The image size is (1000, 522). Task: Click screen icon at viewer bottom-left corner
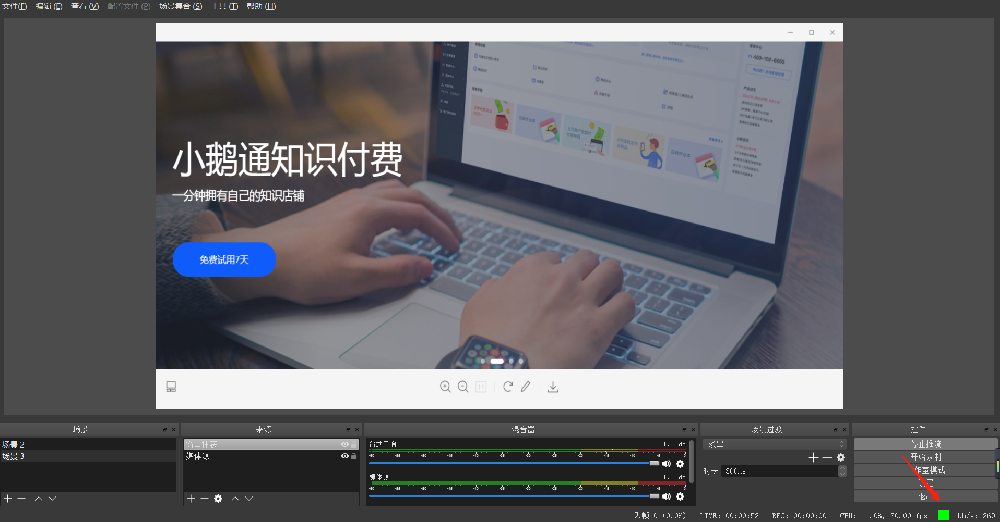(x=171, y=387)
